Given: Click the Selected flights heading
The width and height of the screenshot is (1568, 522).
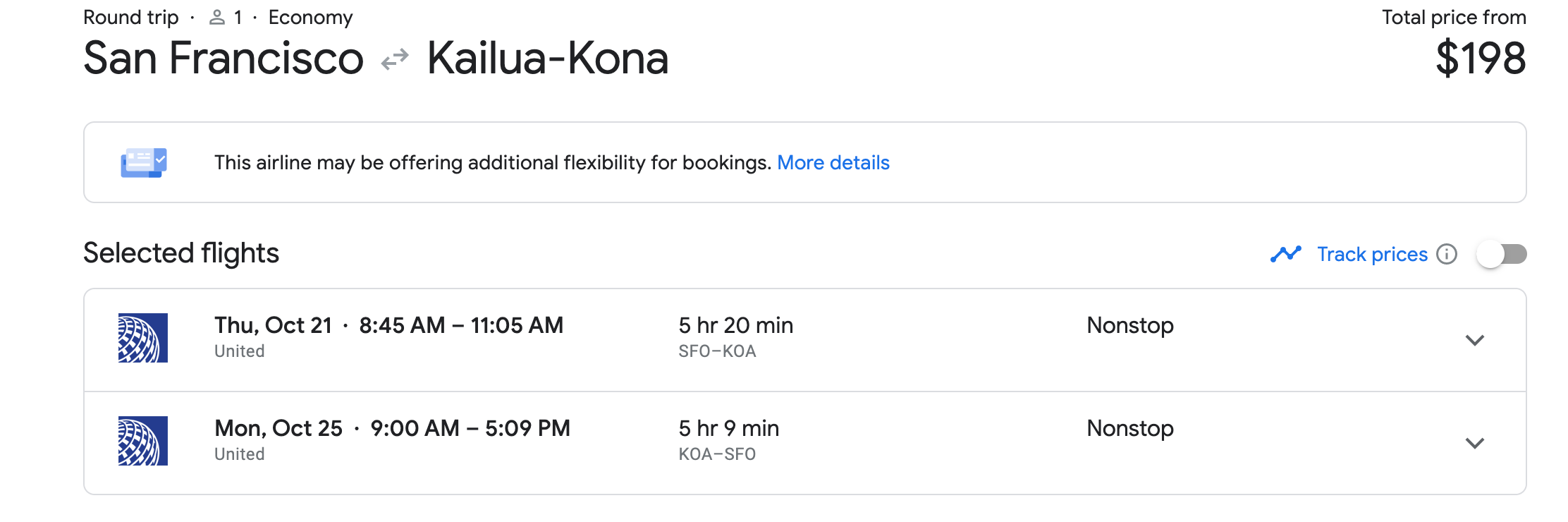Looking at the screenshot, I should click(x=181, y=253).
